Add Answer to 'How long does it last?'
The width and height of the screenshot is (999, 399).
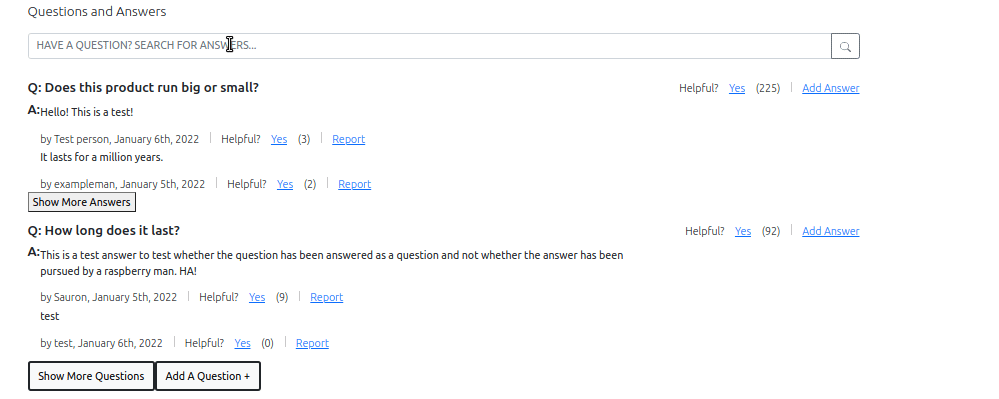(830, 231)
